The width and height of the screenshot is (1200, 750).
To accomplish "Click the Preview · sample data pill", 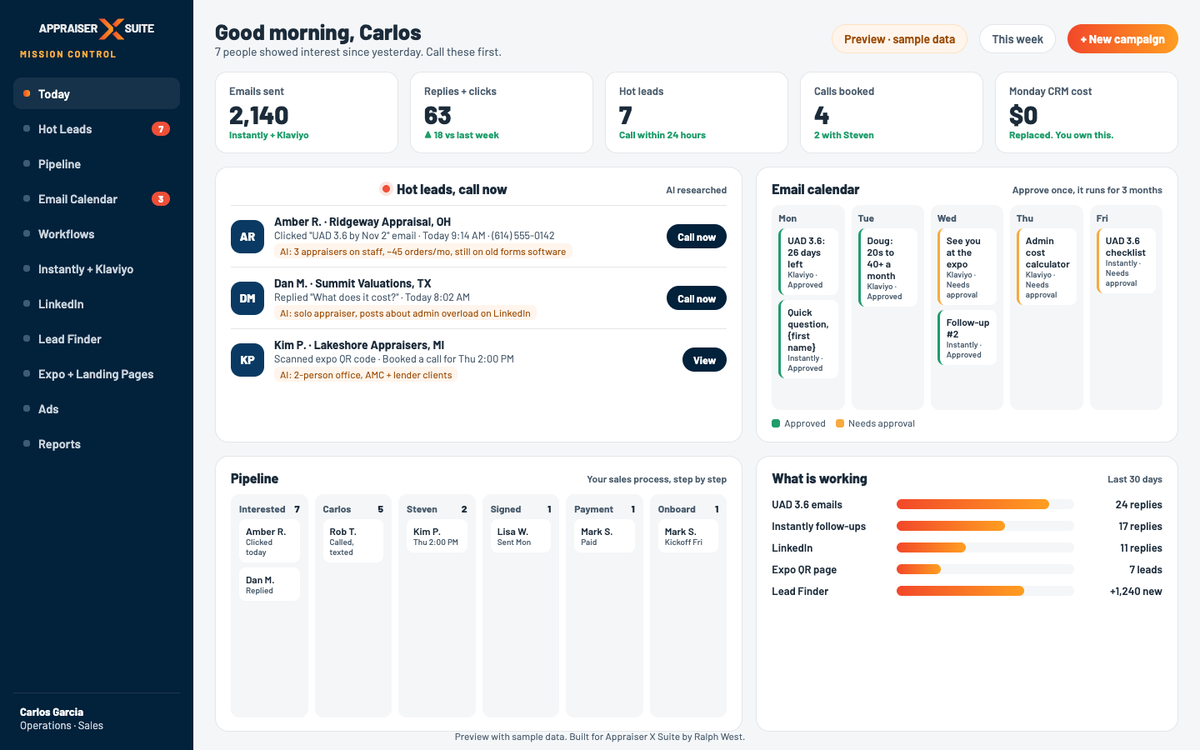I will (899, 39).
